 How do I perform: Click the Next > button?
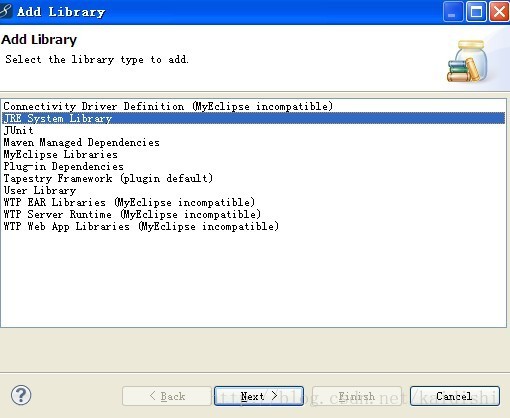point(259,396)
